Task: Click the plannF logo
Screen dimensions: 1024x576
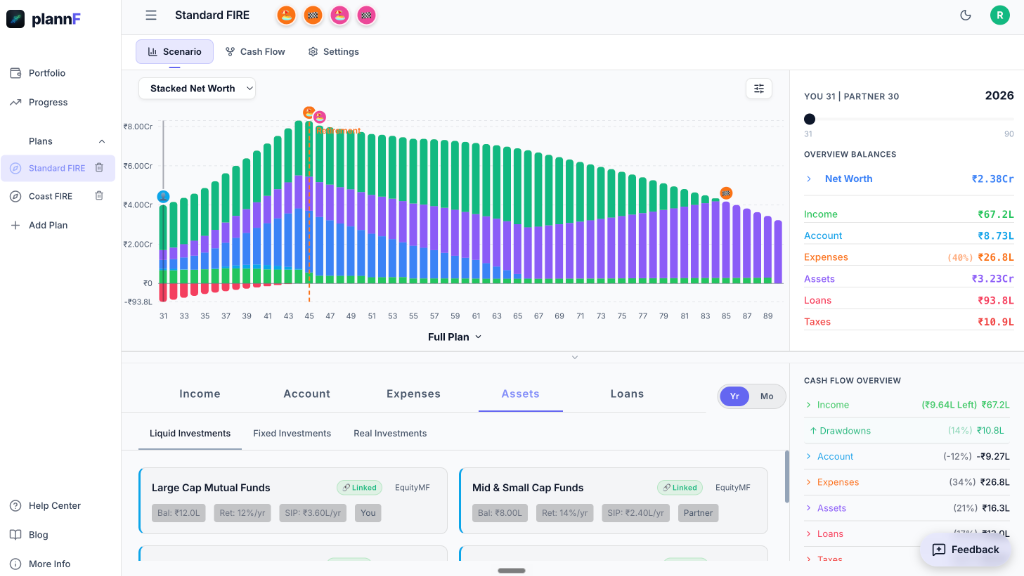Action: pos(43,19)
